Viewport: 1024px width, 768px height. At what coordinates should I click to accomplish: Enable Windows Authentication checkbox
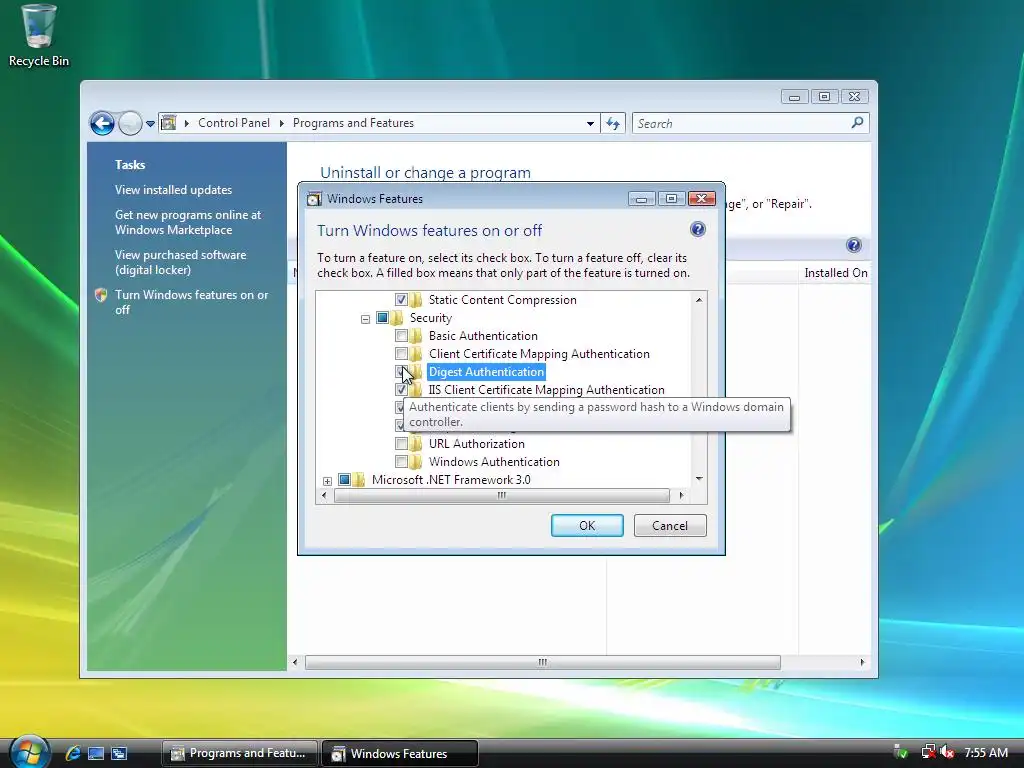[401, 462]
